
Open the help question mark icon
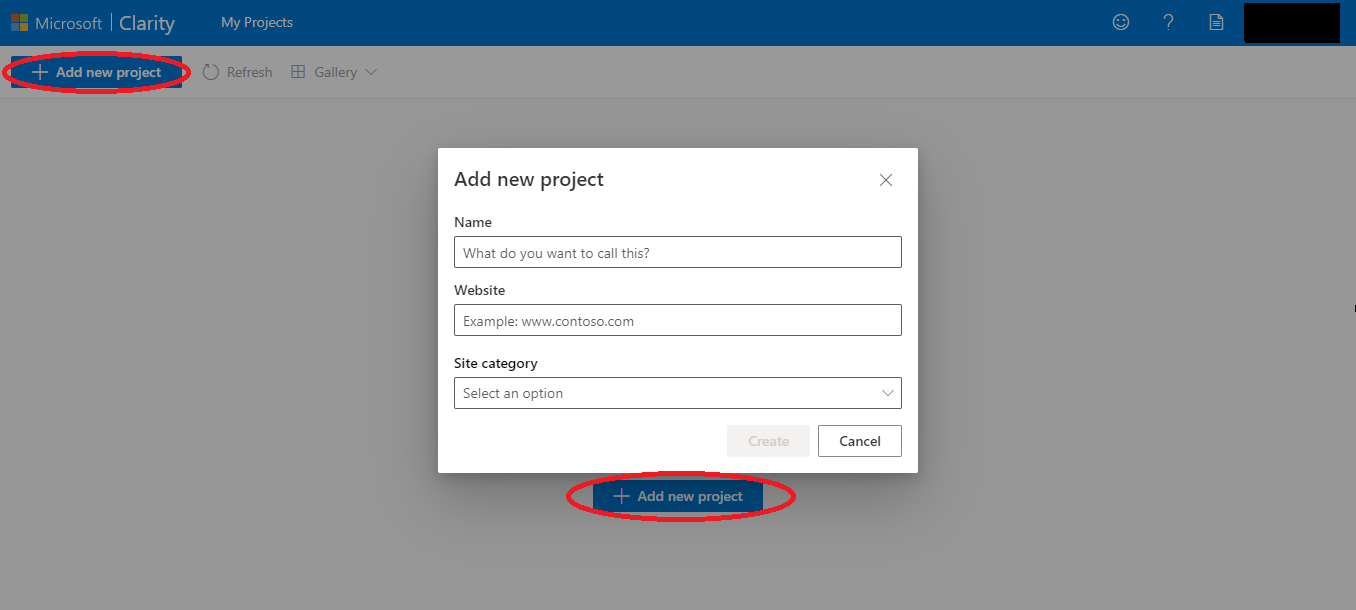click(1168, 22)
